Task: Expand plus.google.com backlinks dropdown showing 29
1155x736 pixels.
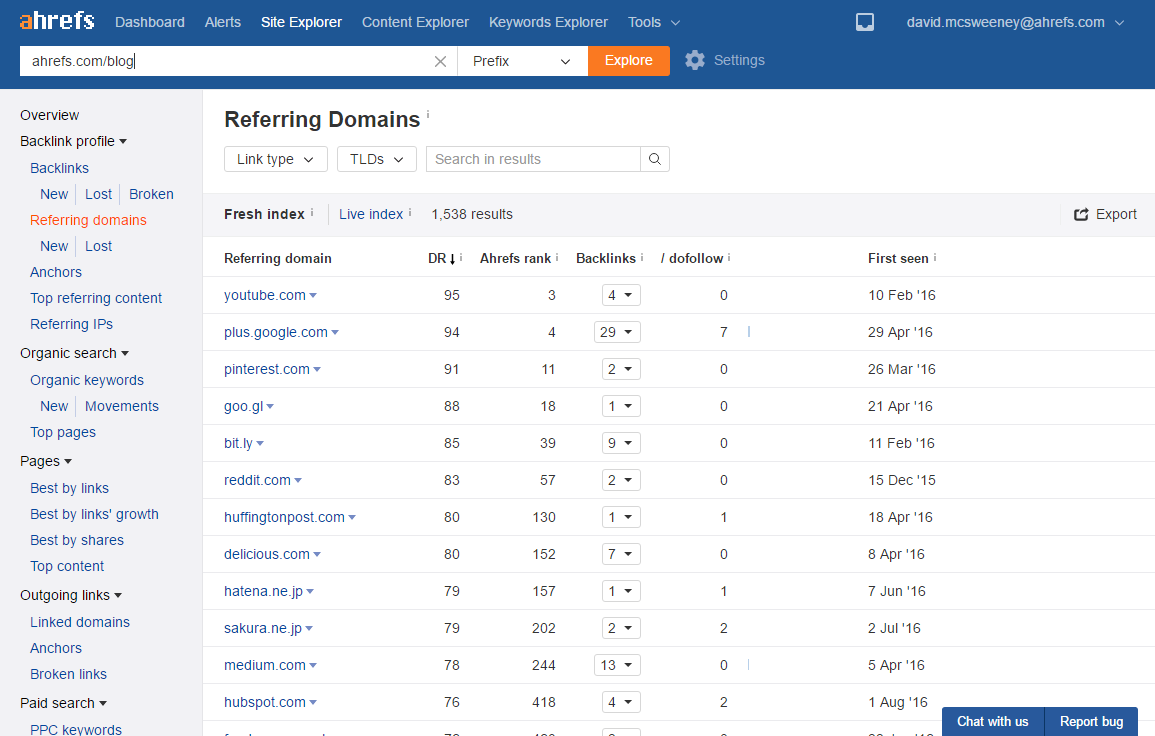Action: (617, 332)
